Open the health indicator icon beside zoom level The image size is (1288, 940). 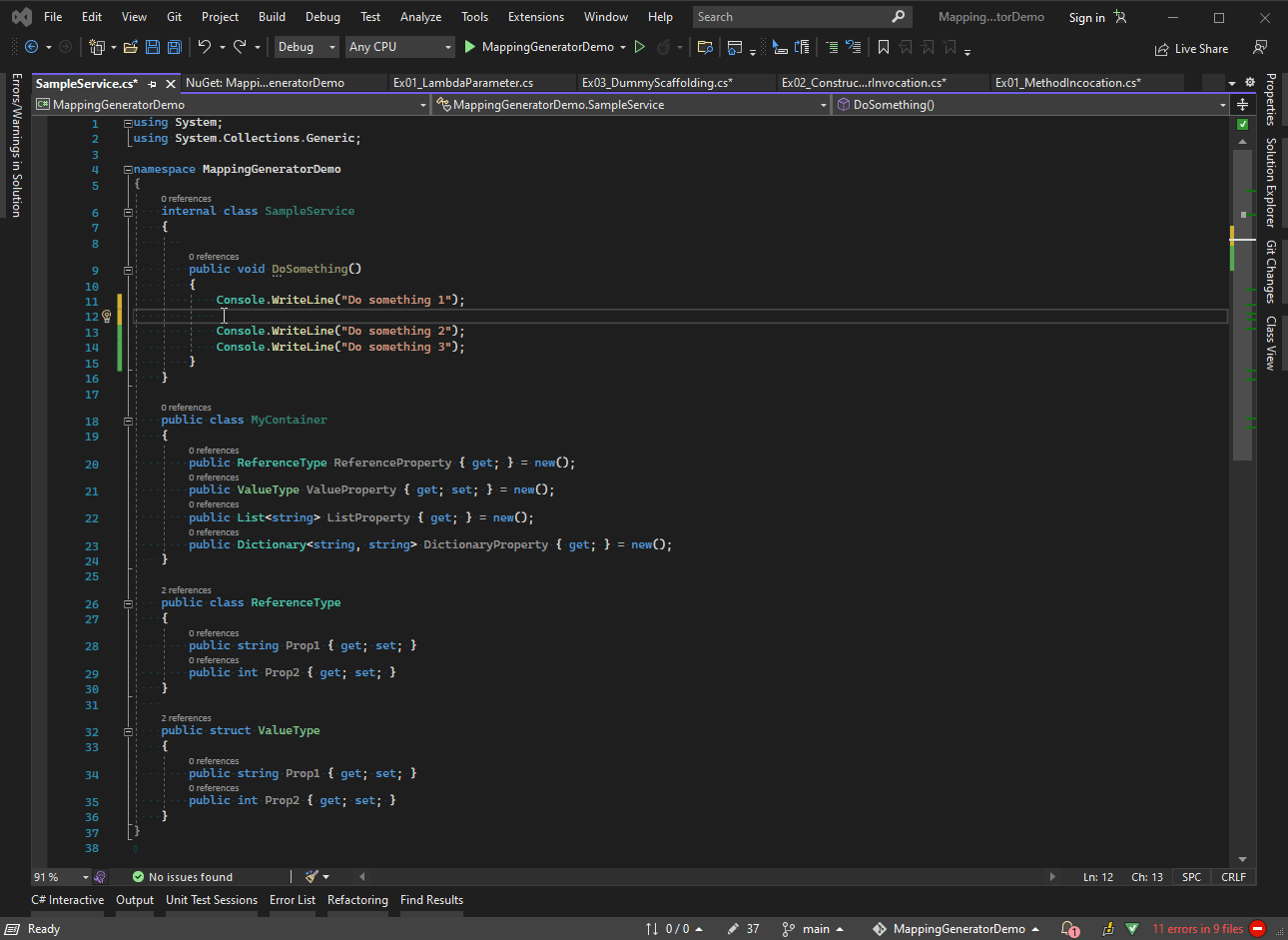point(100,876)
